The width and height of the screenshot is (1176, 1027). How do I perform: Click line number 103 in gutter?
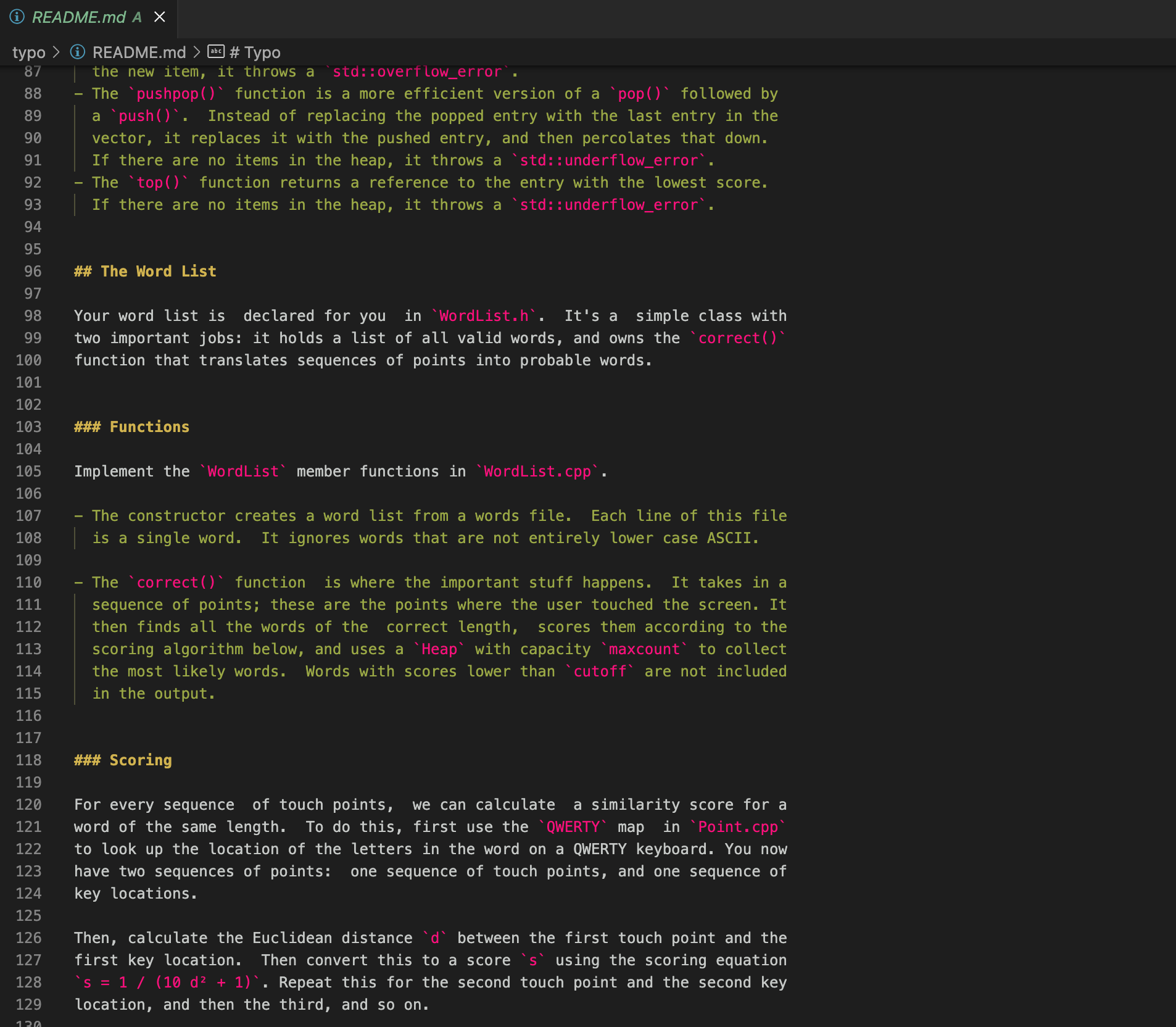tap(28, 427)
